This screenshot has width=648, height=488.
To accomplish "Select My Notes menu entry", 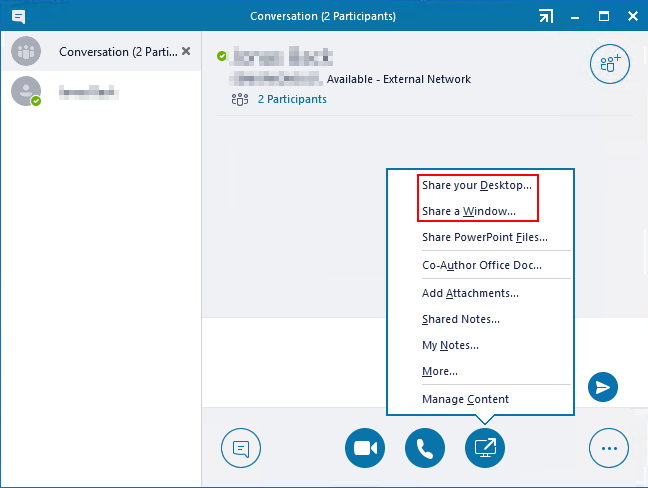I will pos(450,345).
